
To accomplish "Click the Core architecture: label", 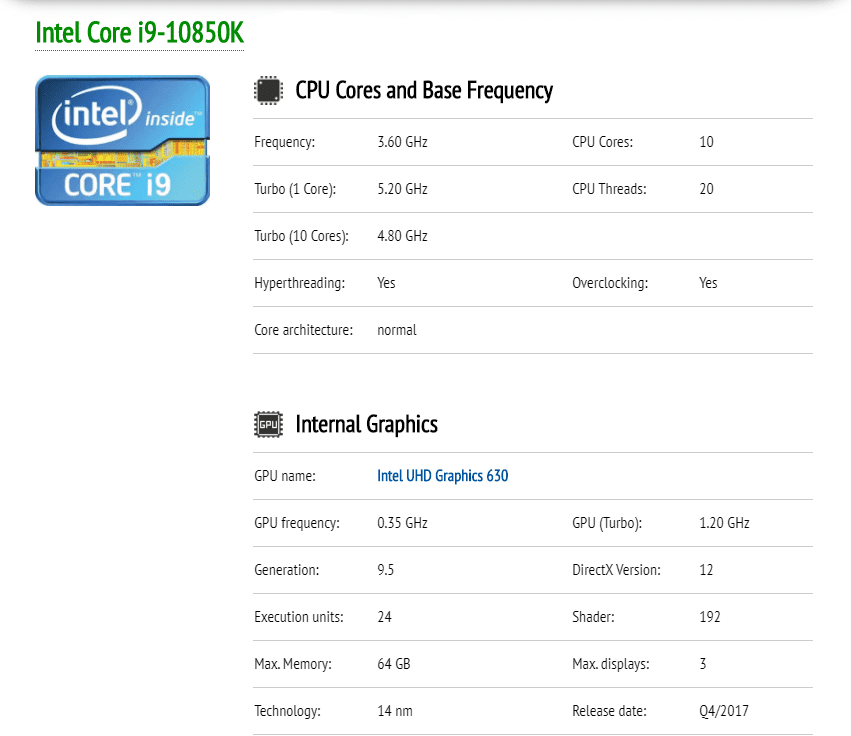I will 303,330.
